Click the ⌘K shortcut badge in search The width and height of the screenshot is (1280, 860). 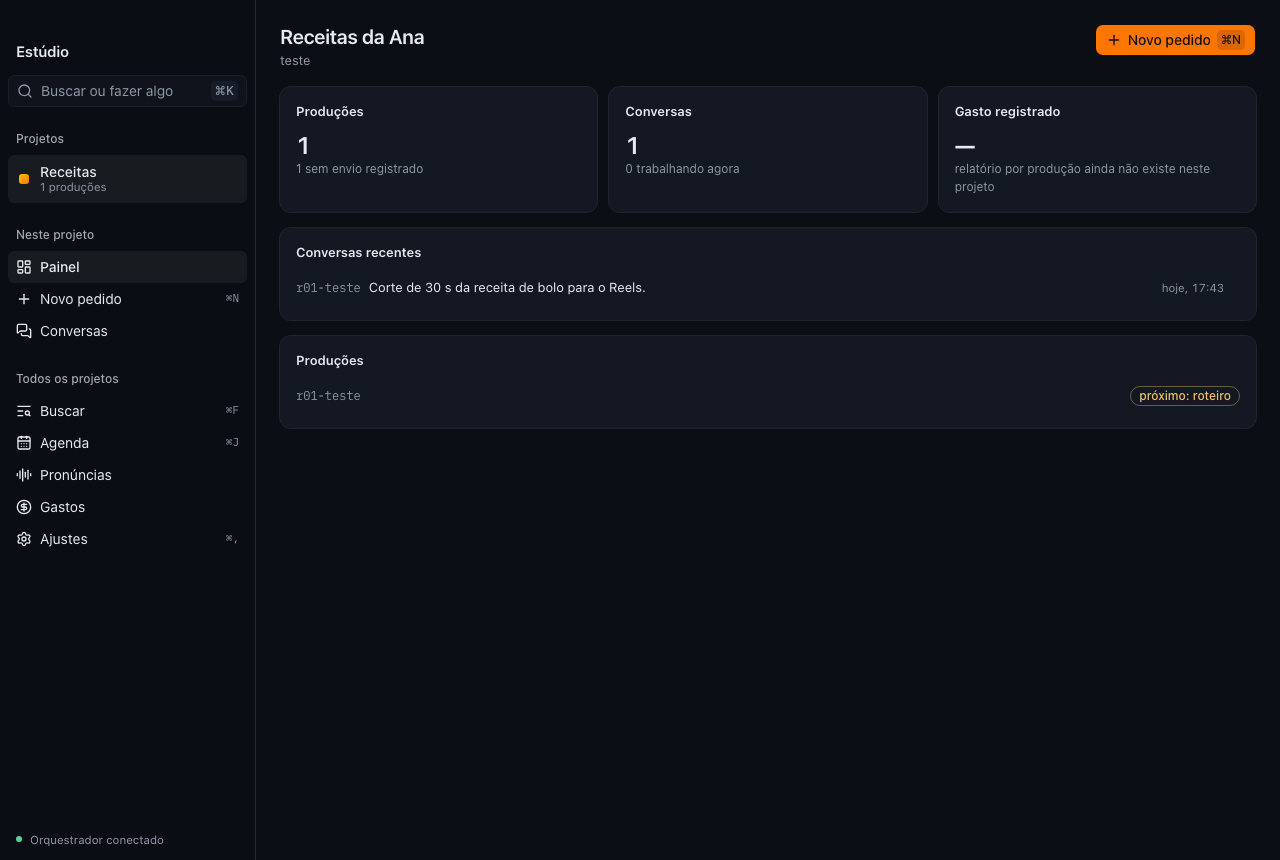point(224,91)
